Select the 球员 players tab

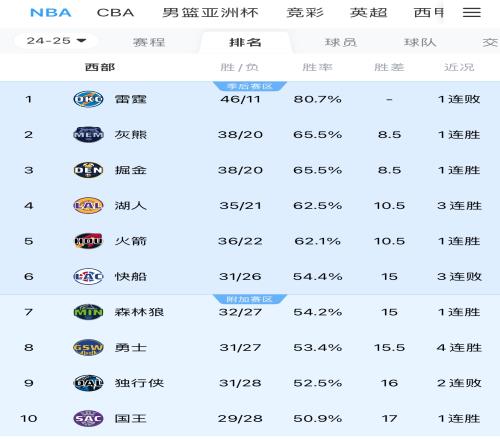340,42
